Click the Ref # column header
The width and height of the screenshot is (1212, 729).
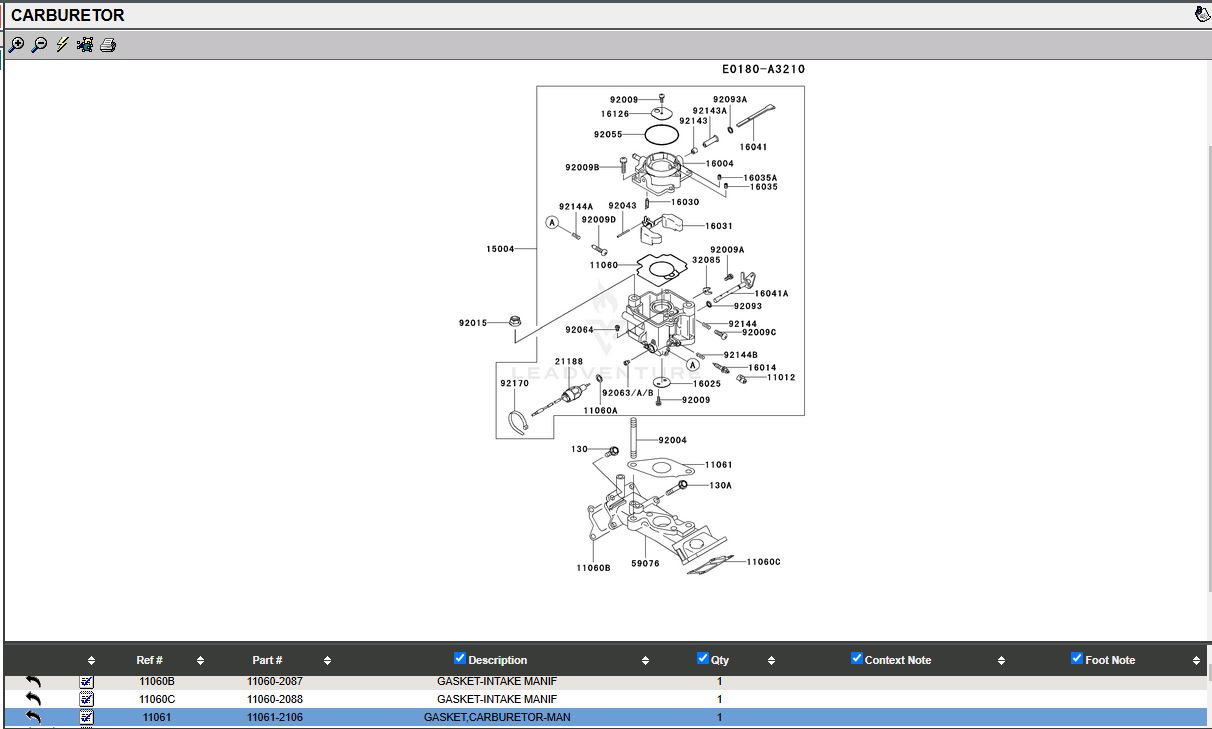click(150, 660)
